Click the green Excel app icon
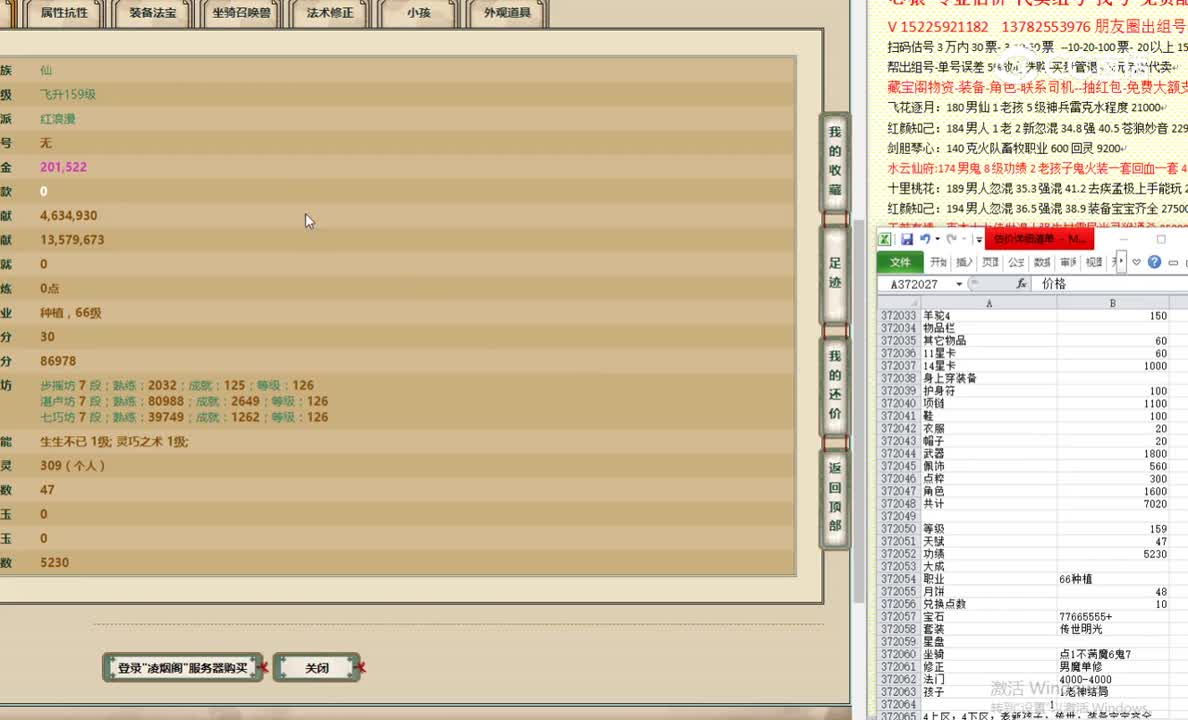Viewport: 1188px width, 720px height. (886, 239)
